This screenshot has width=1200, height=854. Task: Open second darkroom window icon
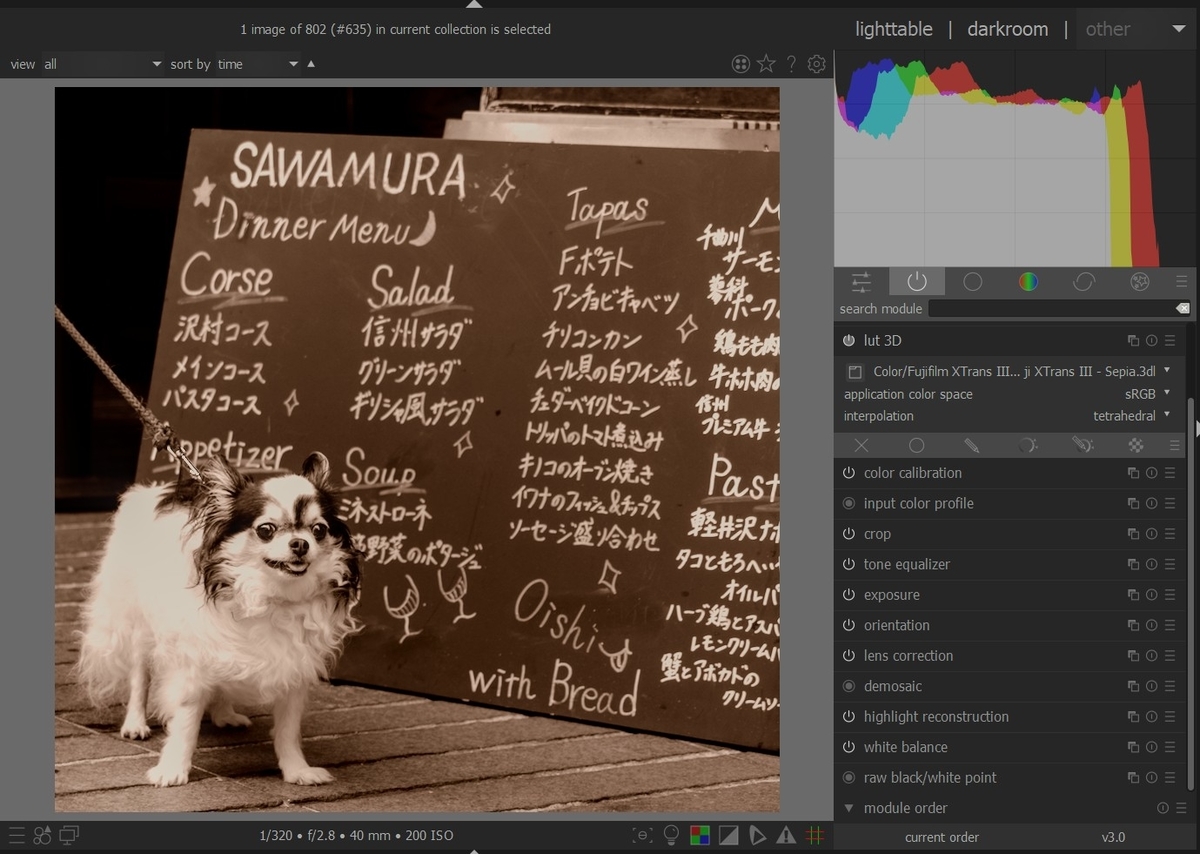69,835
